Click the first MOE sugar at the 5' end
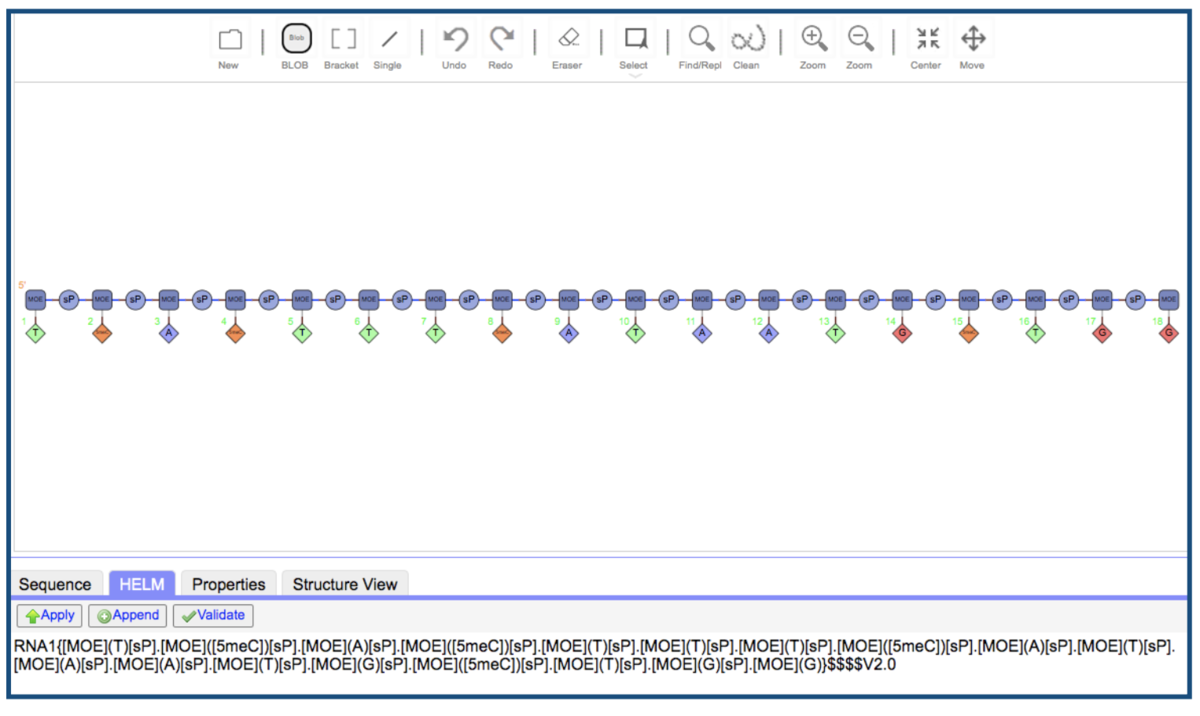 click(35, 298)
